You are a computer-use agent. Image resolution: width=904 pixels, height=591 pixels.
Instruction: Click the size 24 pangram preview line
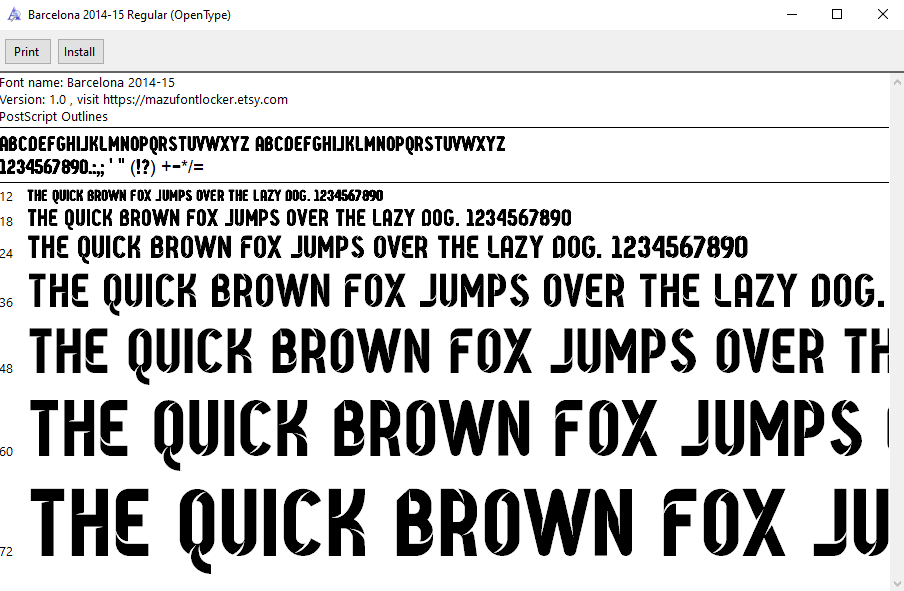coord(388,247)
